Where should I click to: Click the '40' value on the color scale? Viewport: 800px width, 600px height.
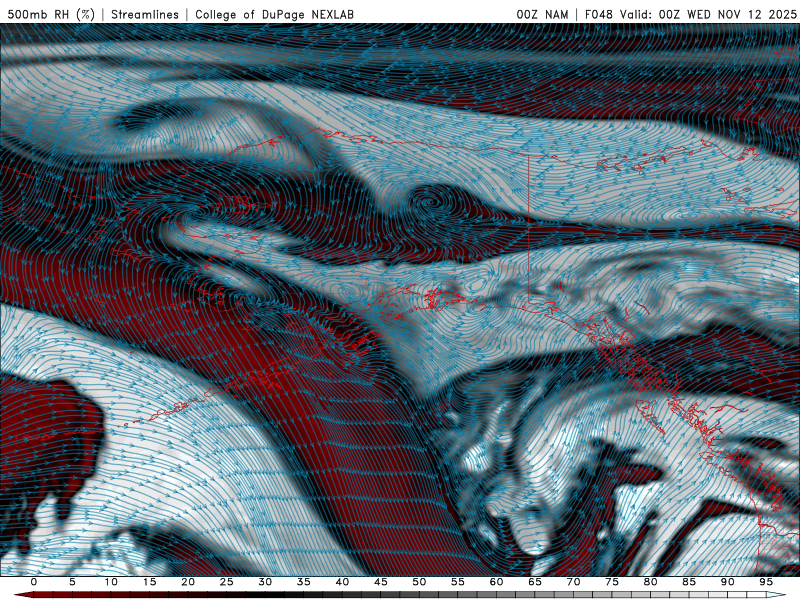click(x=342, y=582)
